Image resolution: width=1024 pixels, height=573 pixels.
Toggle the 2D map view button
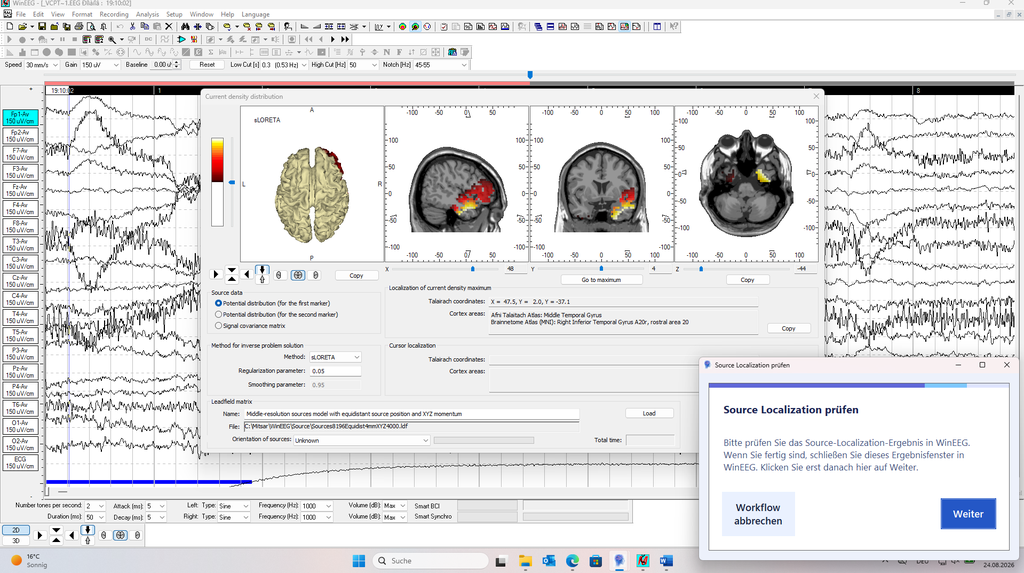pyautogui.click(x=16, y=530)
